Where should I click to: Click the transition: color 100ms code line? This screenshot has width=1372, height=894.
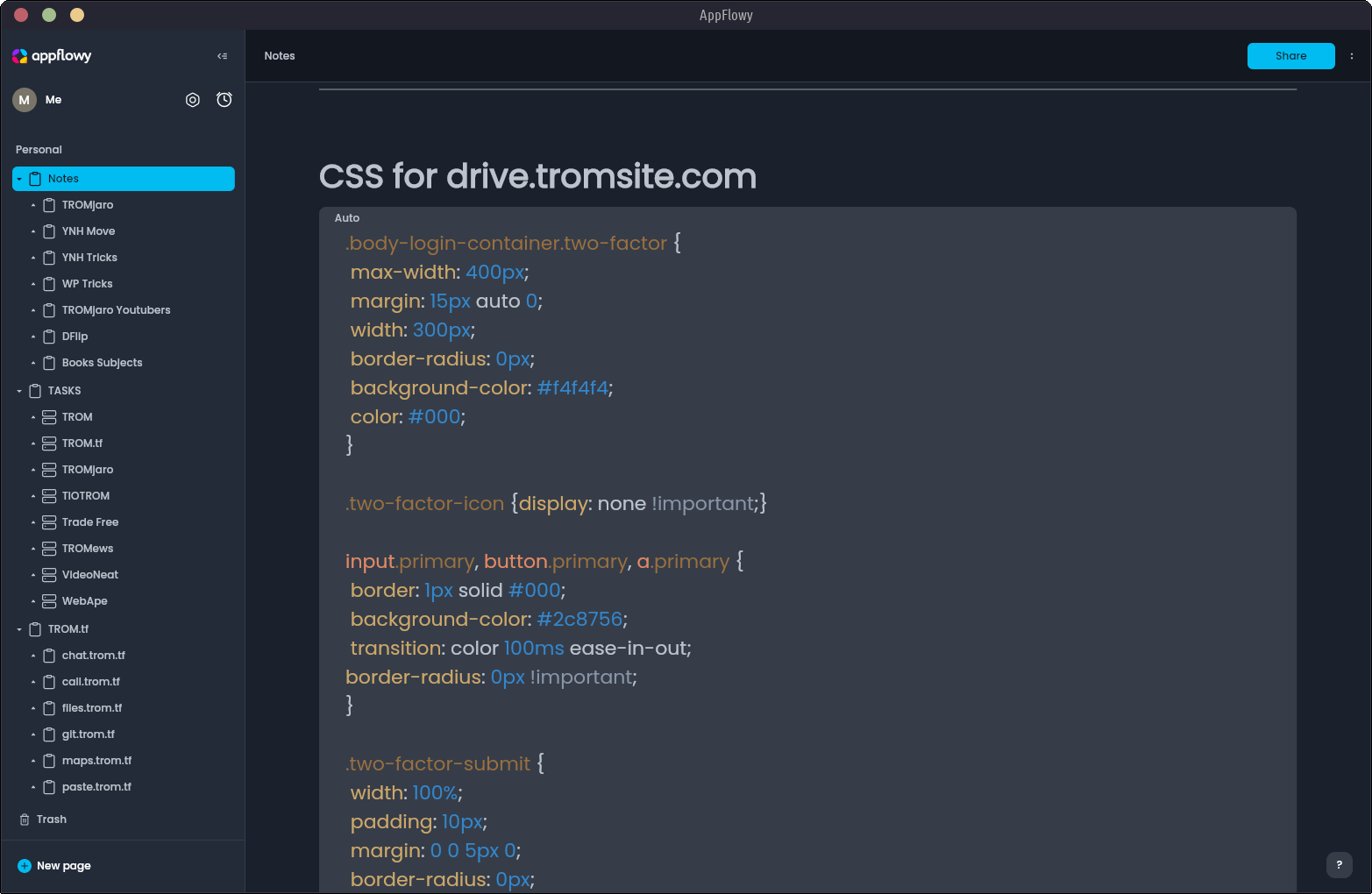click(x=521, y=649)
